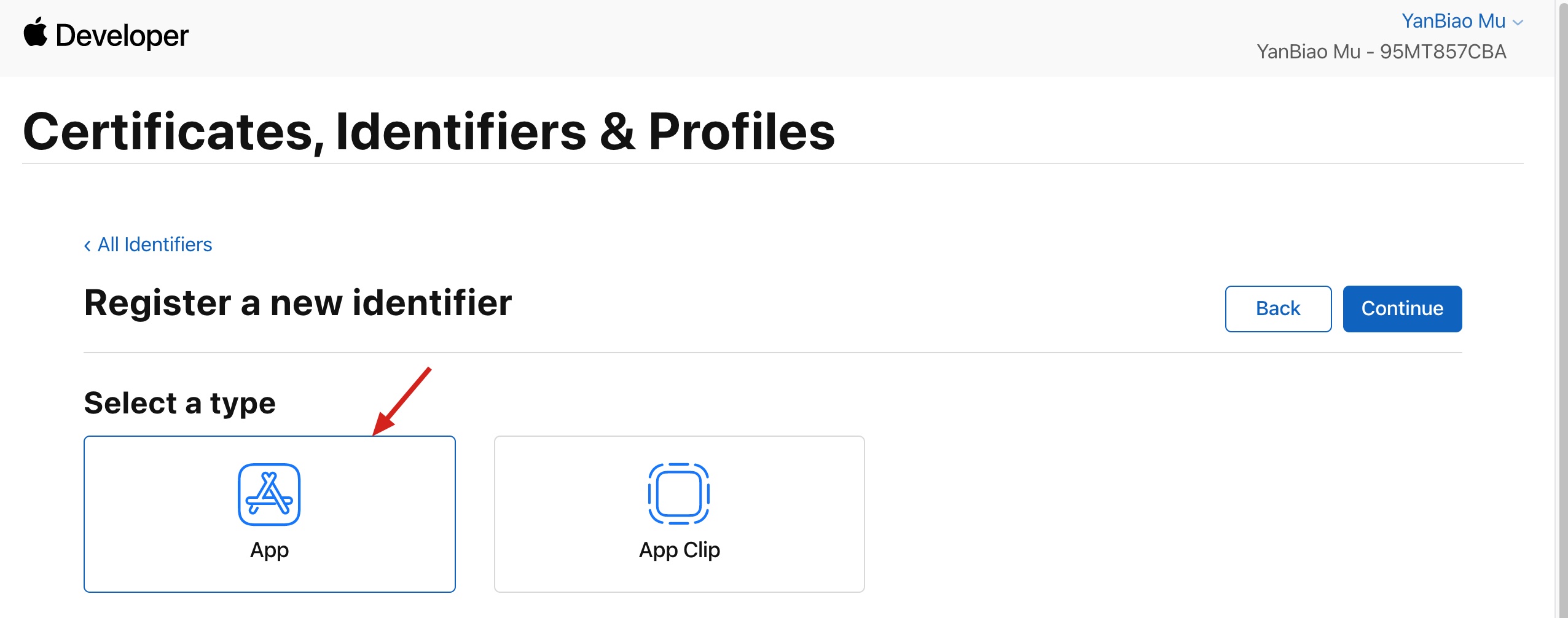Click the back chevron beside All Identifiers

pyautogui.click(x=87, y=246)
